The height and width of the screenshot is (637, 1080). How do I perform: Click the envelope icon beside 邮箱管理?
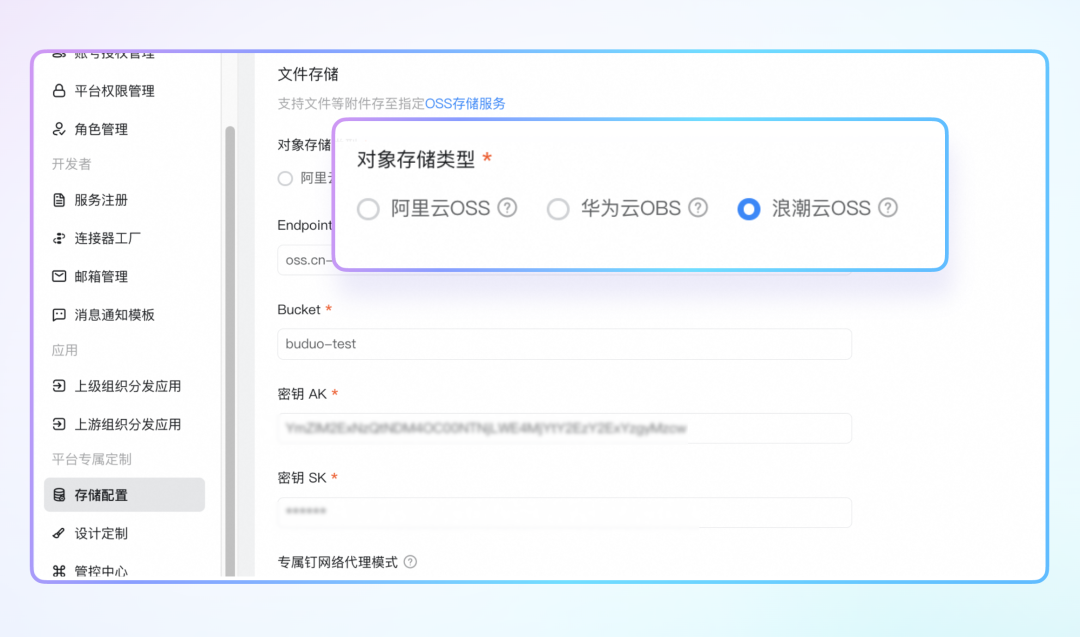point(59,276)
